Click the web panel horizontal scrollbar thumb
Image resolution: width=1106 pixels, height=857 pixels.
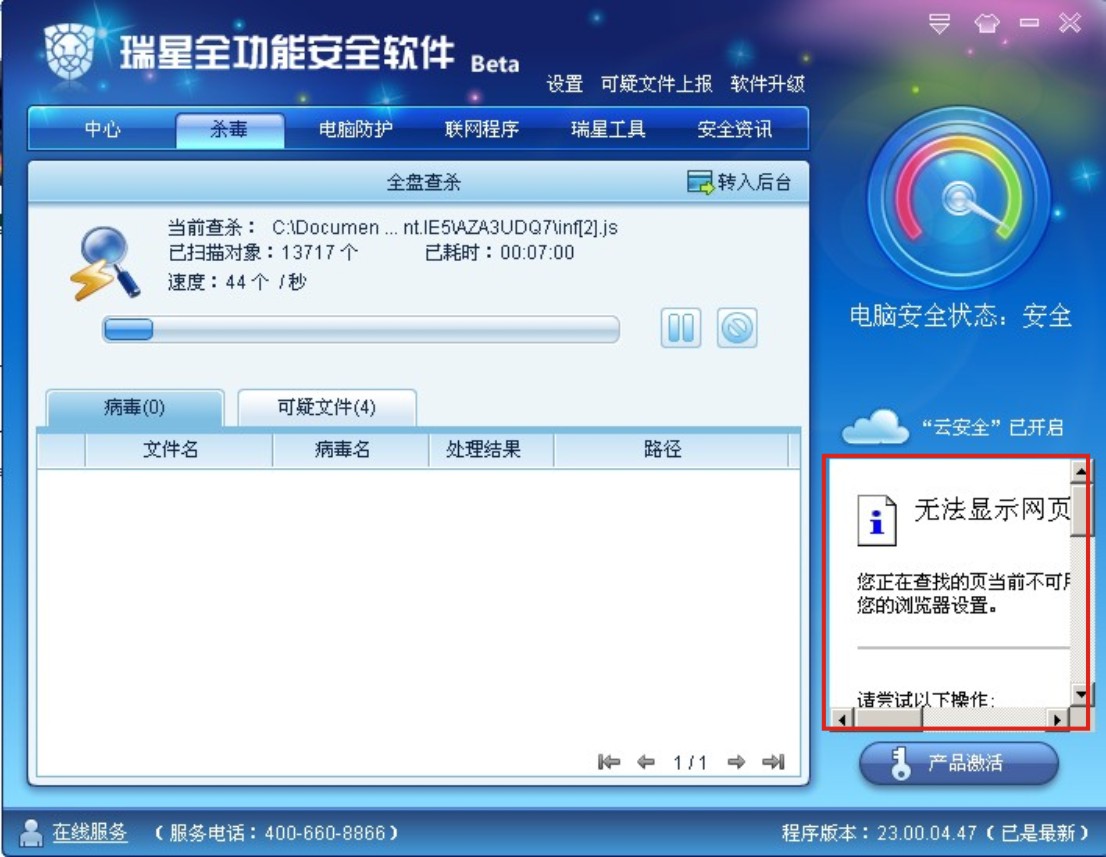point(889,719)
